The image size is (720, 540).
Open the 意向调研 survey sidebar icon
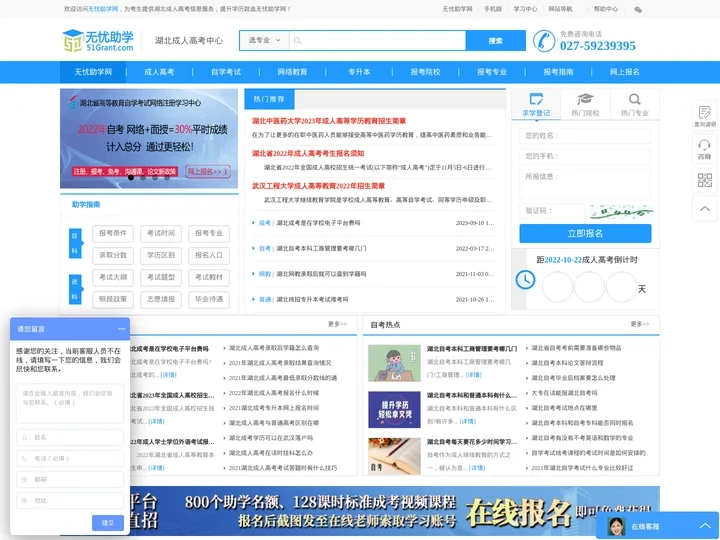[704, 116]
